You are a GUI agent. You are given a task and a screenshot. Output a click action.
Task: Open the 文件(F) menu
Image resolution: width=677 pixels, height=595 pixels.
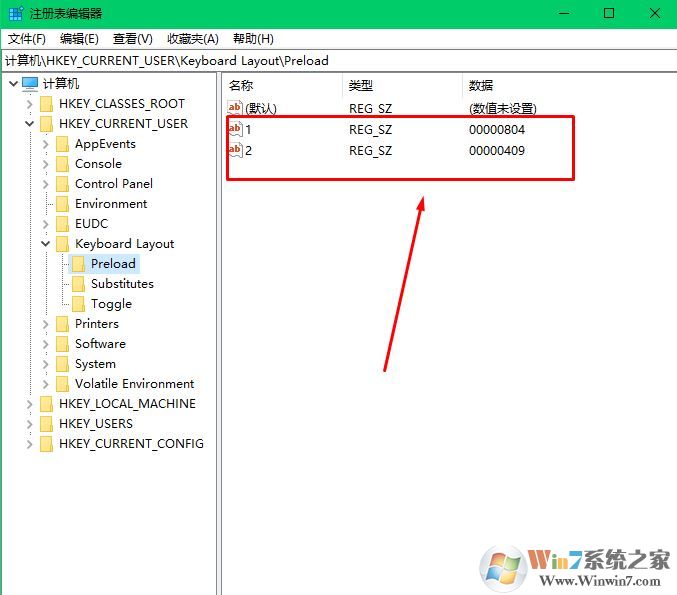coord(27,39)
